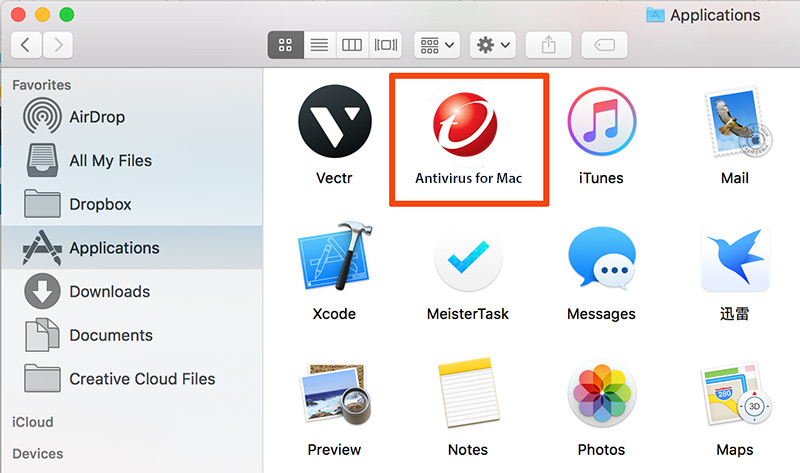Select the Antivirus for Mac app icon
The width and height of the screenshot is (800, 473).
click(x=465, y=124)
